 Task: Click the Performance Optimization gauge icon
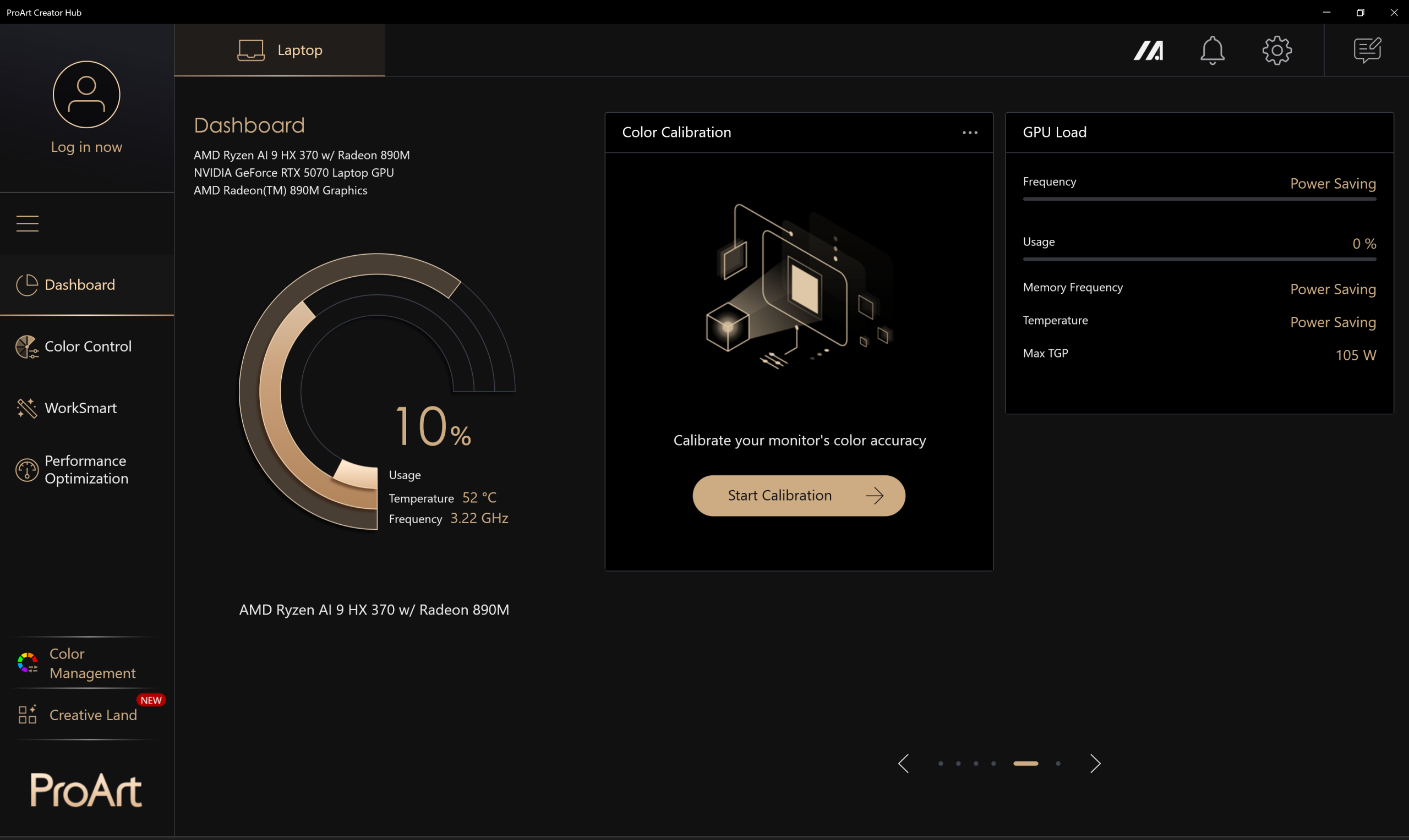26,470
